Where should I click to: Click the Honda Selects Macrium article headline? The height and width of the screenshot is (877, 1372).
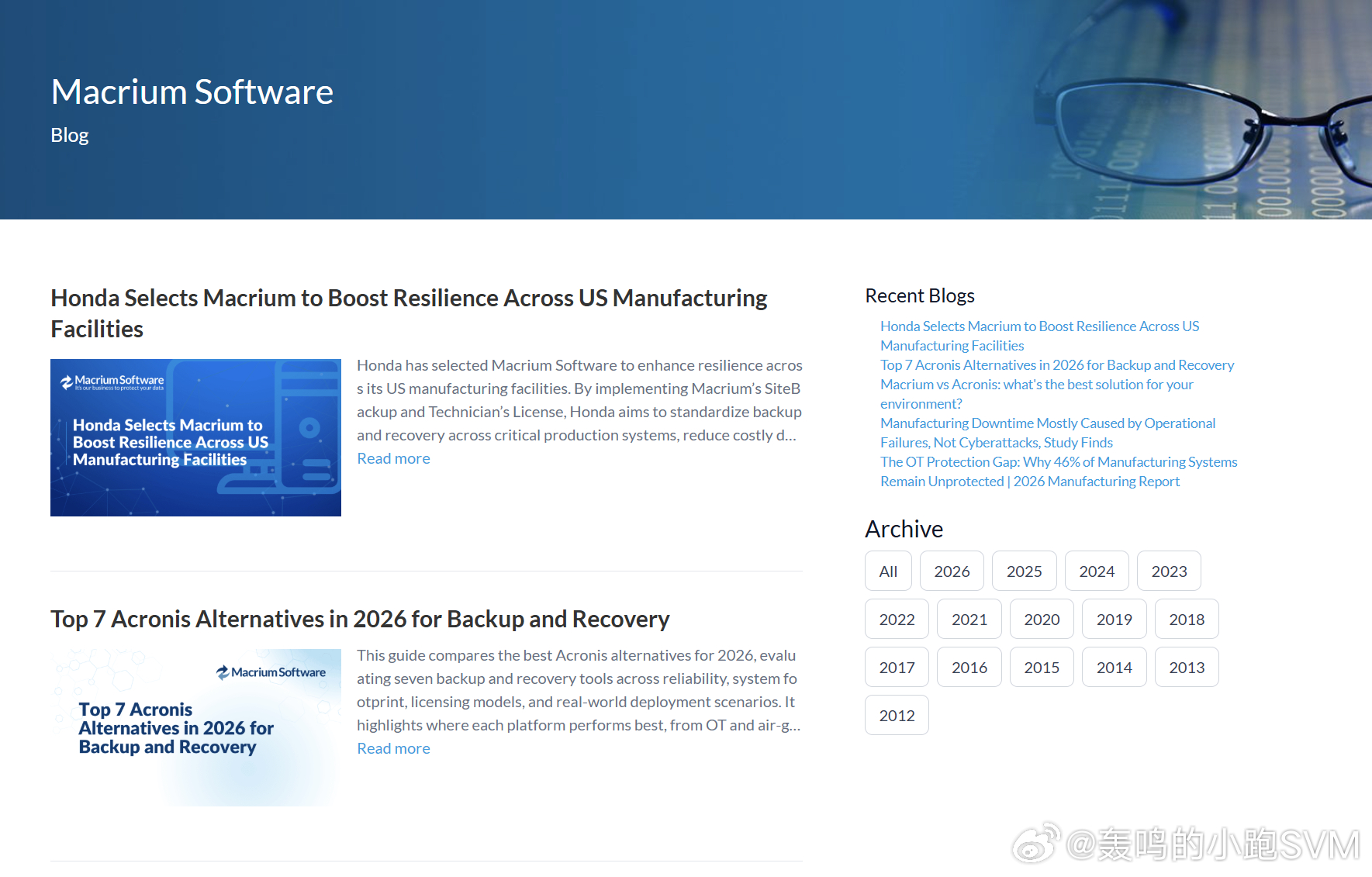[409, 313]
